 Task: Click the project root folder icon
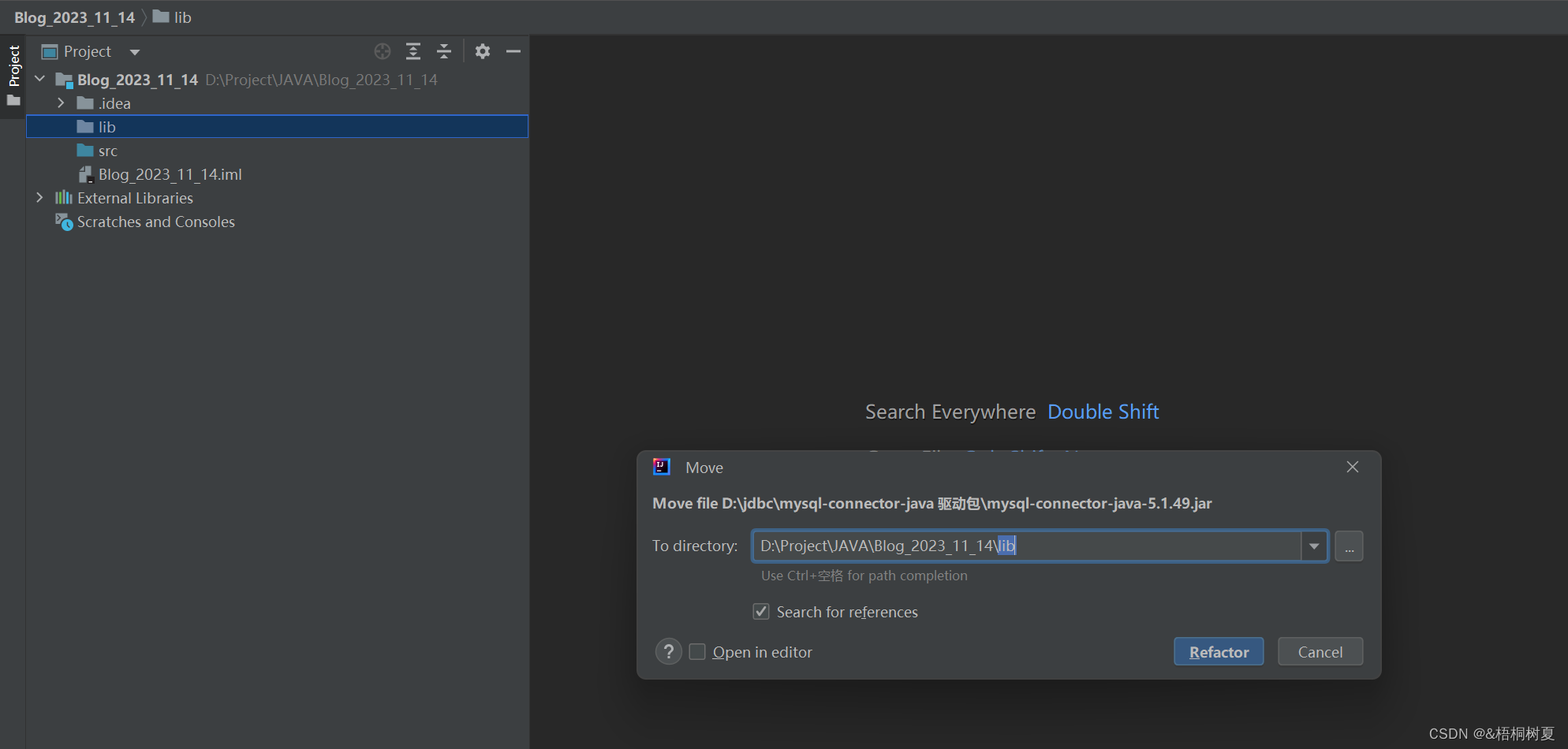(64, 80)
